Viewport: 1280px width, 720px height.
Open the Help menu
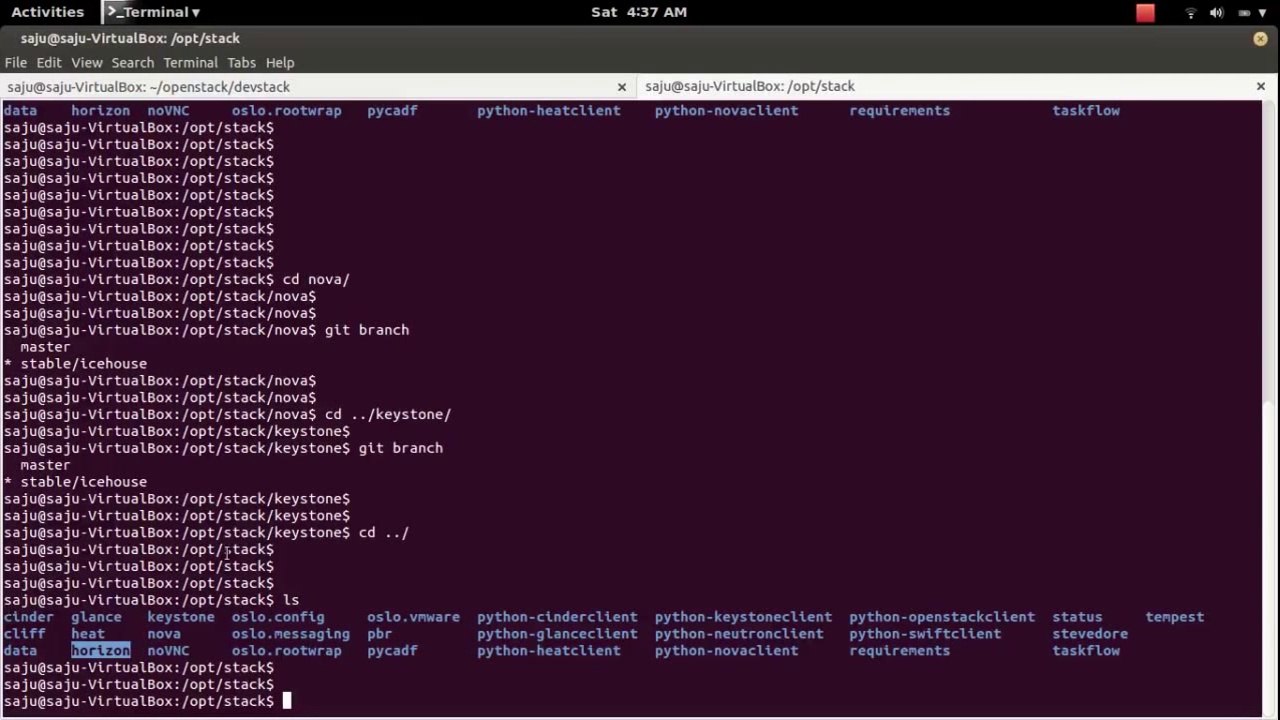[280, 62]
